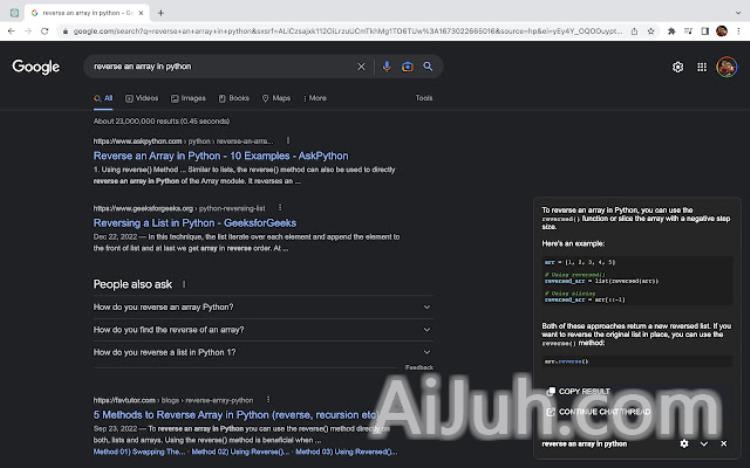Submit search with magnifying glass icon
The width and height of the screenshot is (750, 468).
click(428, 67)
